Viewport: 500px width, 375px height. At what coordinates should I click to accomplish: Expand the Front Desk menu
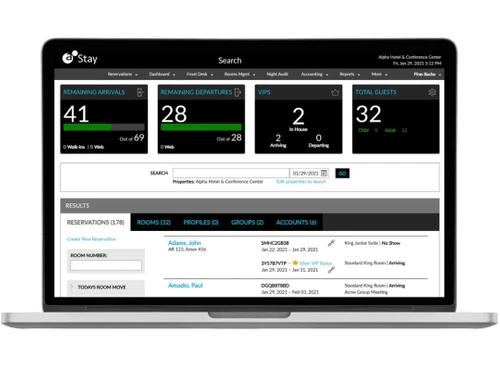[x=200, y=74]
